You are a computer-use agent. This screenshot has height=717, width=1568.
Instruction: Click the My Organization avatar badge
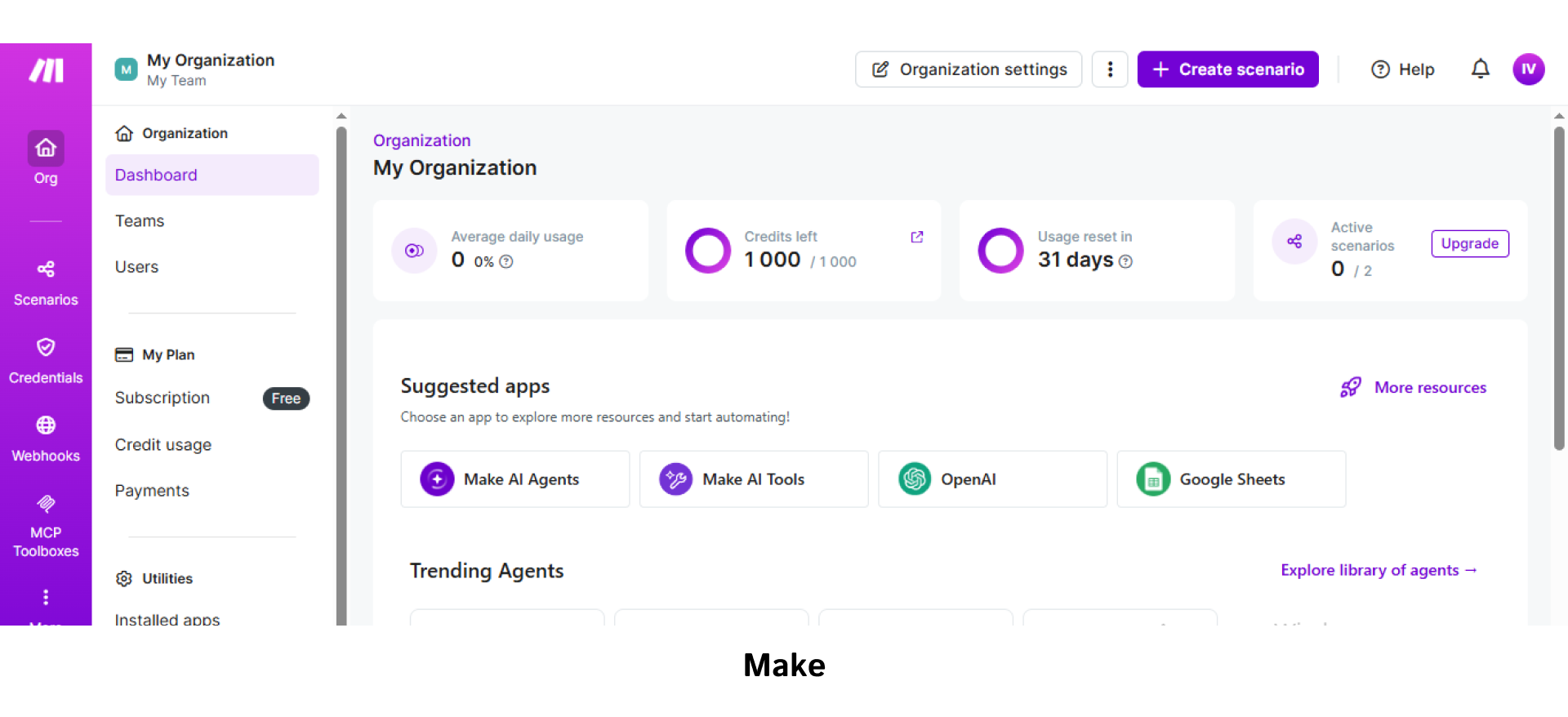pyautogui.click(x=126, y=69)
